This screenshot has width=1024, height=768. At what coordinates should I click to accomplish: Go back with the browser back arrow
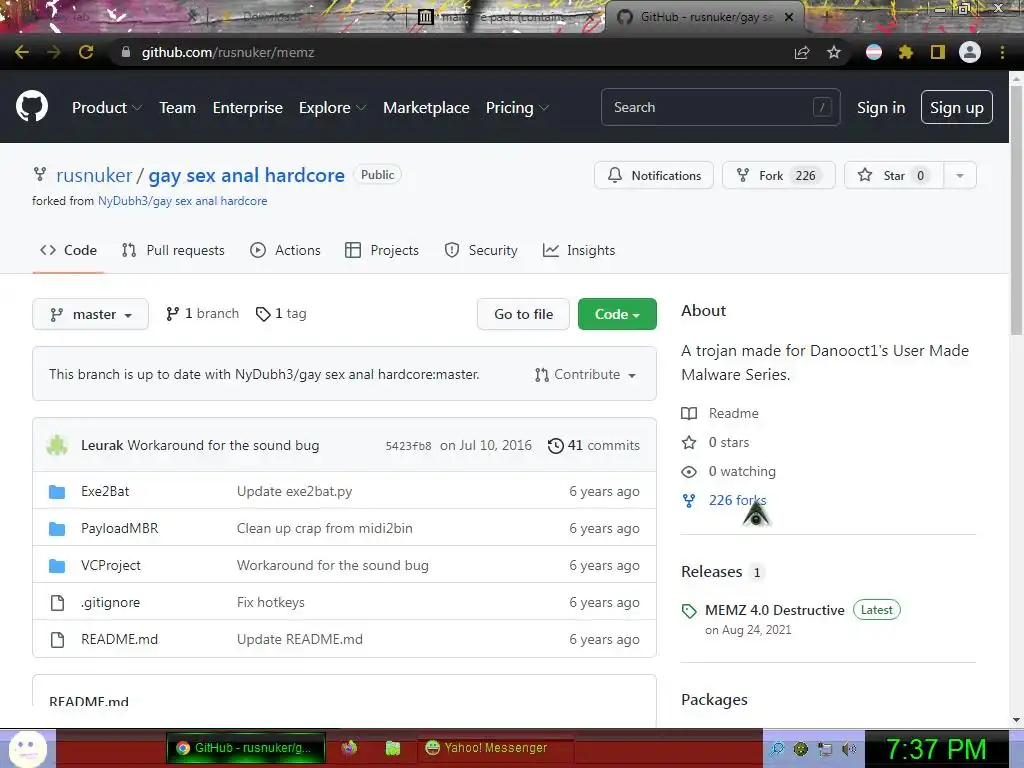(22, 52)
